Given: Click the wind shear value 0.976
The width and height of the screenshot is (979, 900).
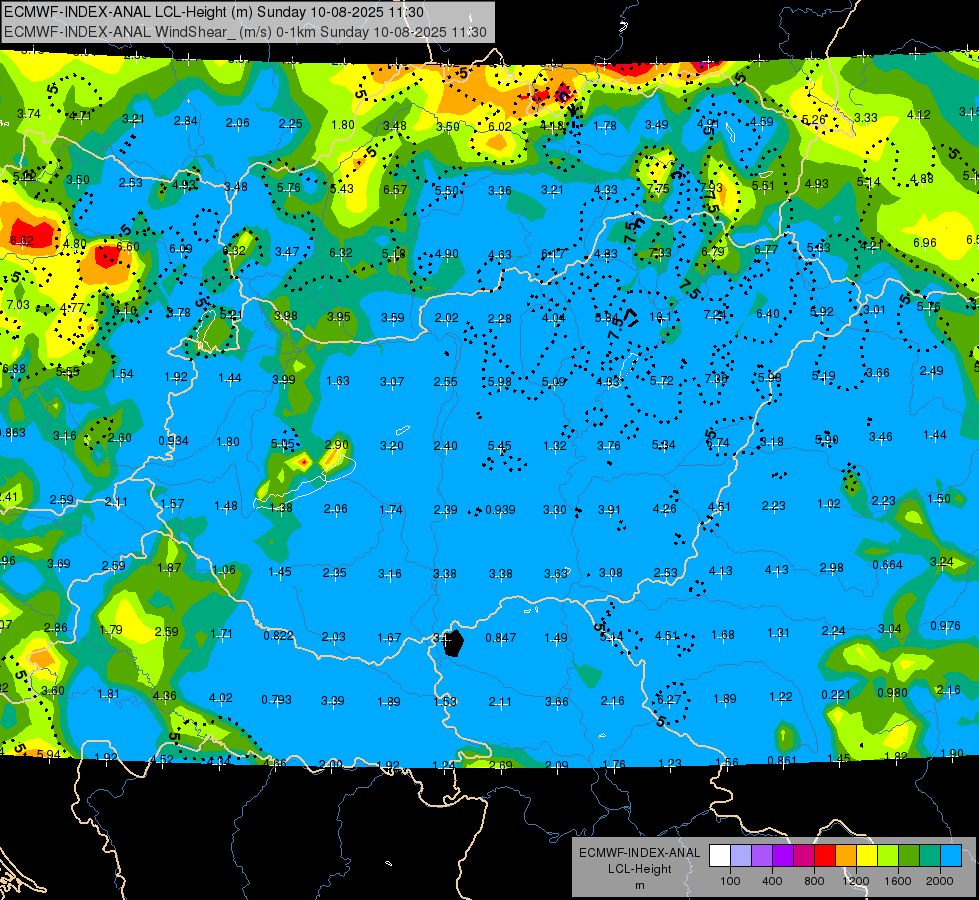Looking at the screenshot, I should 945,626.
